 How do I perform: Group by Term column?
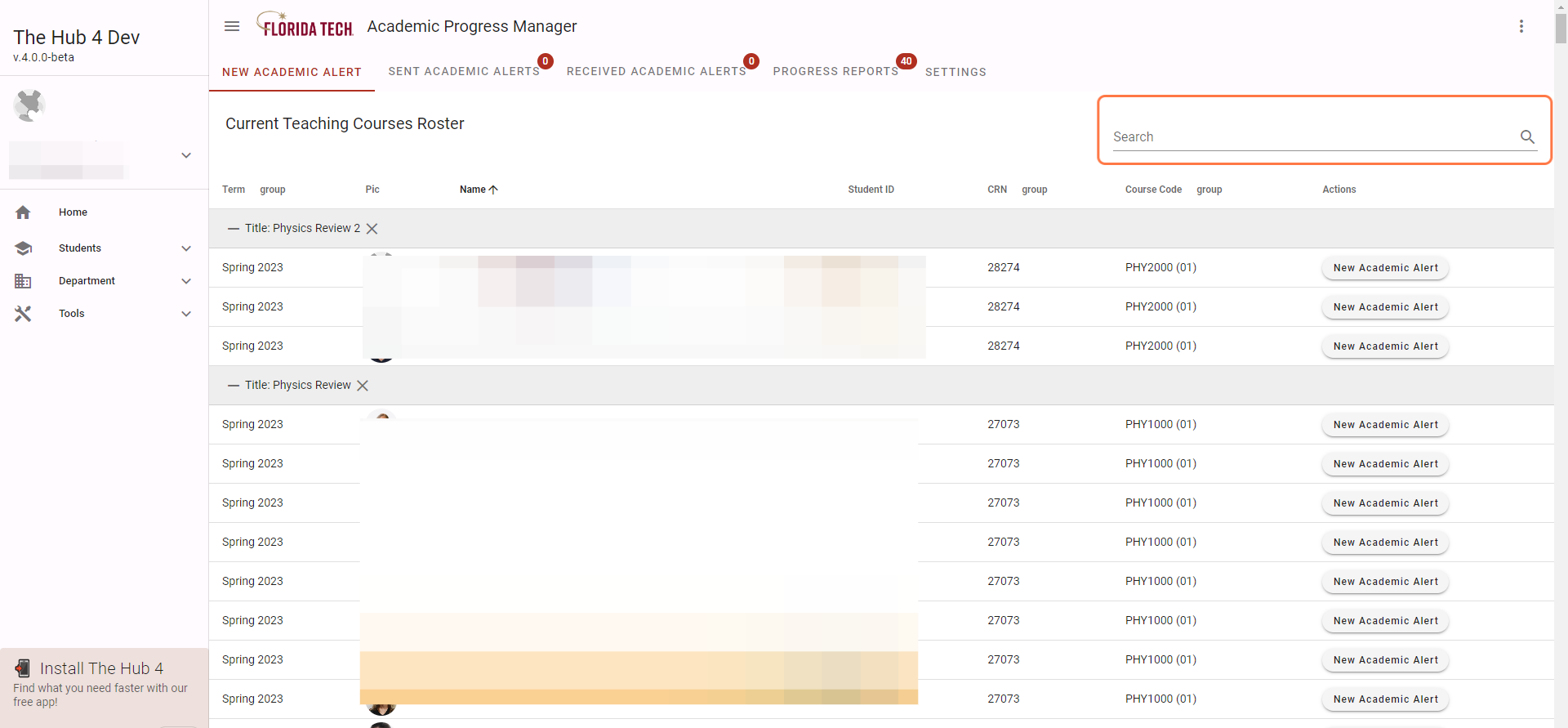pos(273,190)
